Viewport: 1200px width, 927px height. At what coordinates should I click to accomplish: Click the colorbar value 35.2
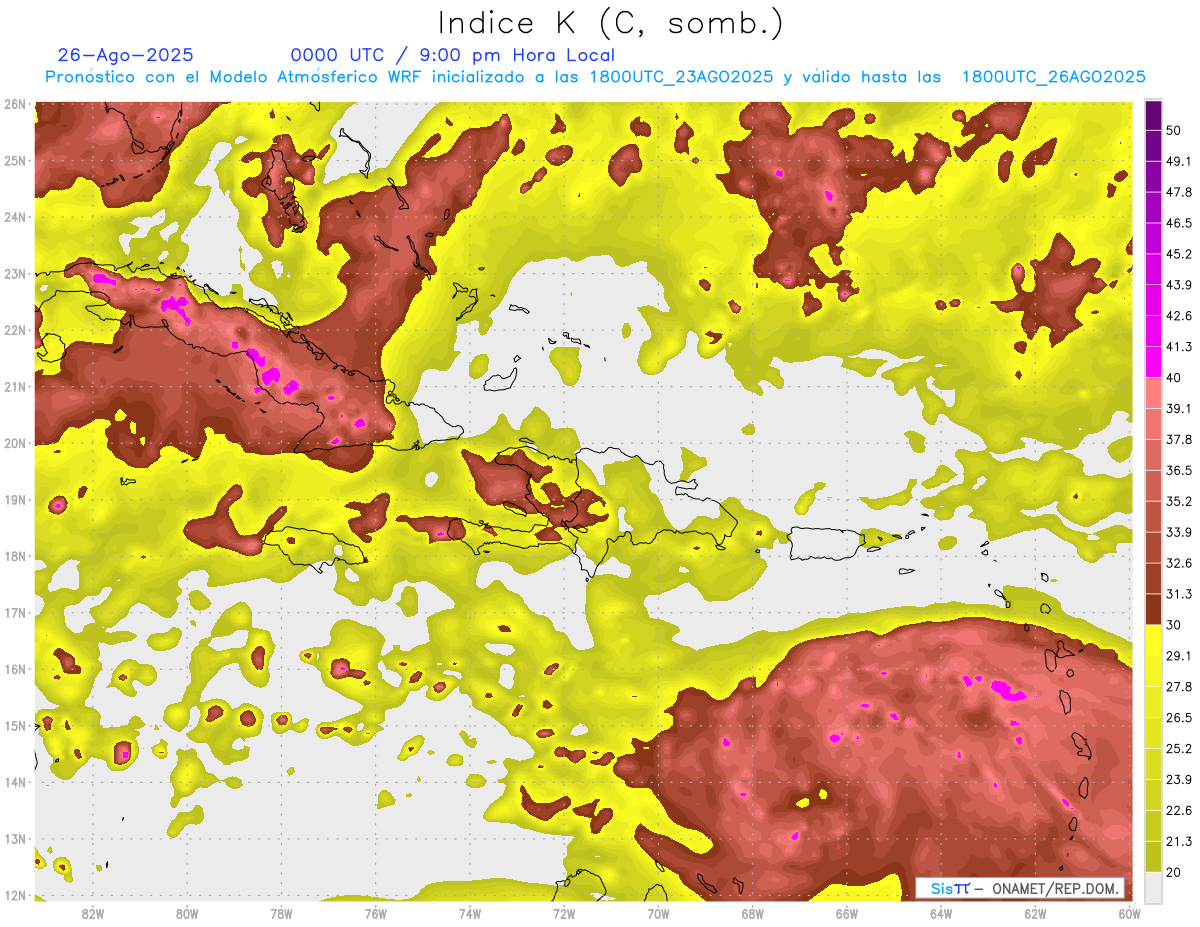[x=1179, y=501]
